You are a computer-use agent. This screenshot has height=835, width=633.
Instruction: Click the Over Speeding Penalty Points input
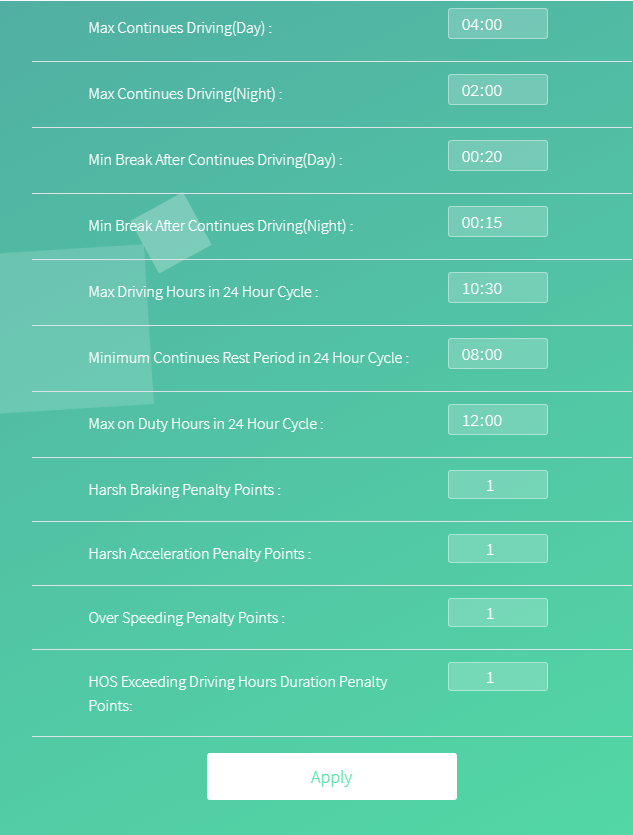point(497,613)
